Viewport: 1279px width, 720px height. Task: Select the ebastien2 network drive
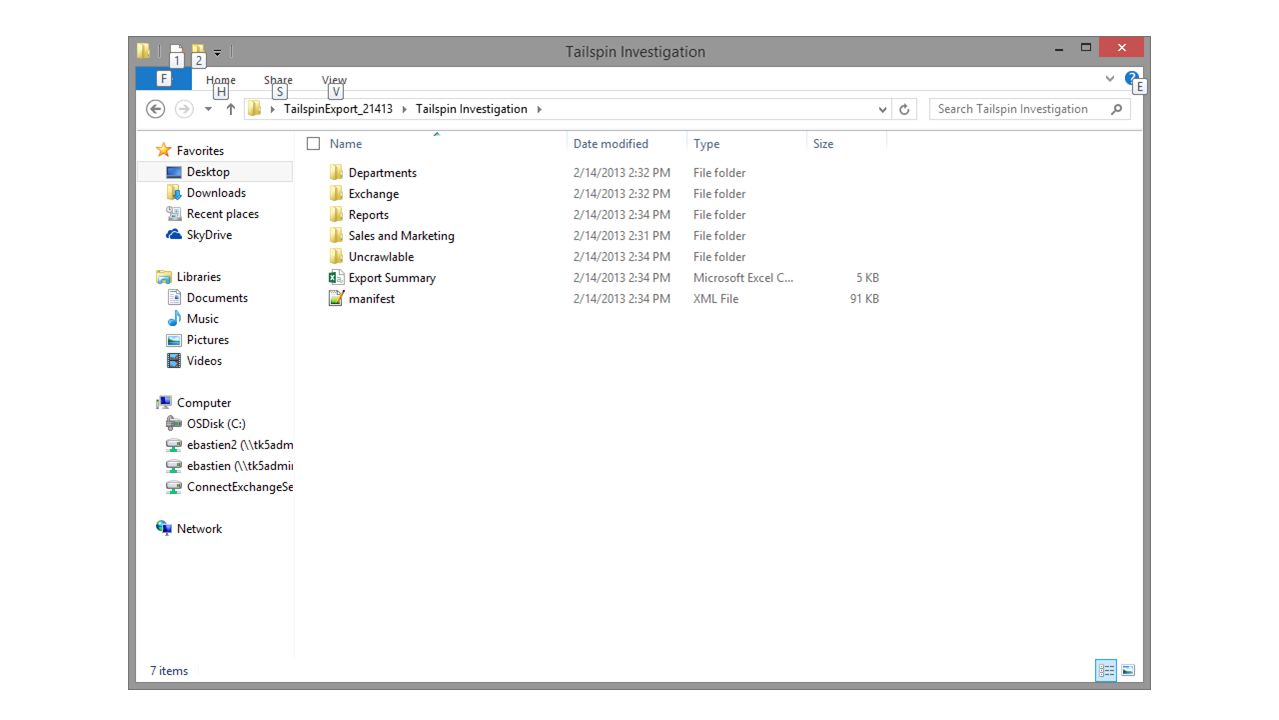(229, 445)
